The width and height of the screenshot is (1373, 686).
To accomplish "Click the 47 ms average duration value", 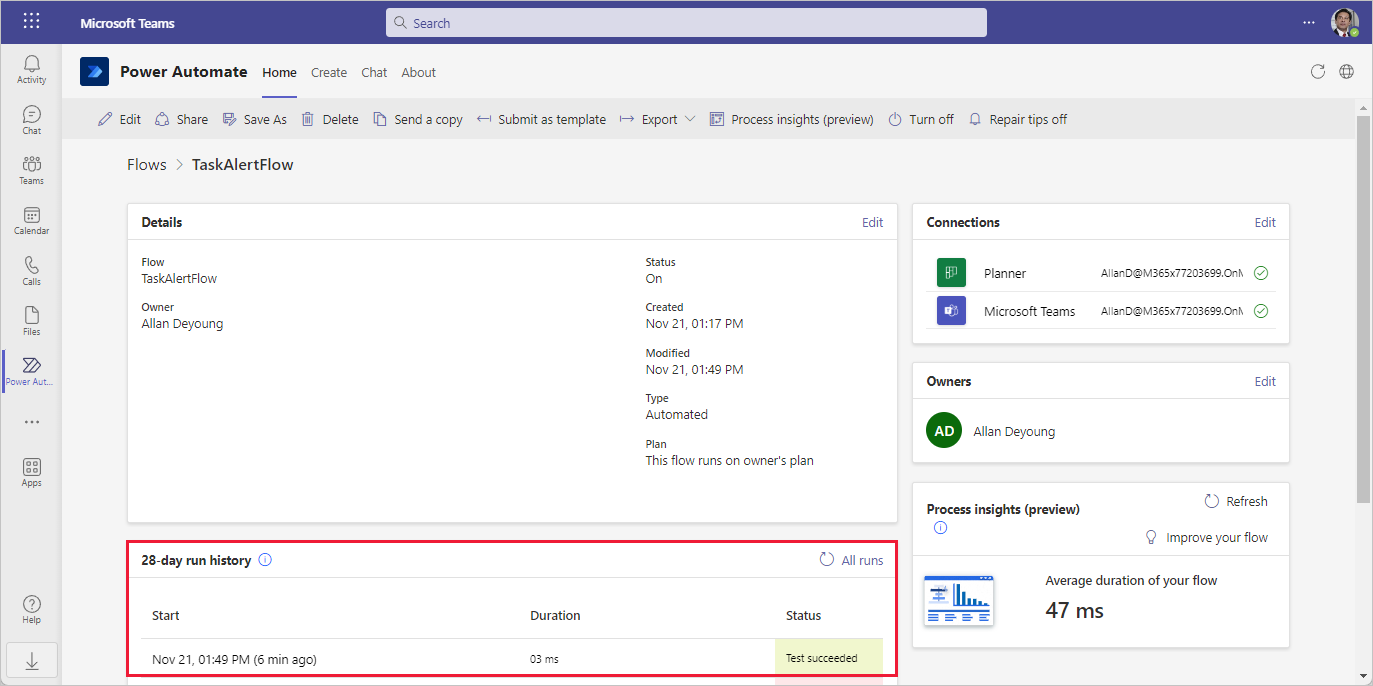I will [x=1075, y=610].
